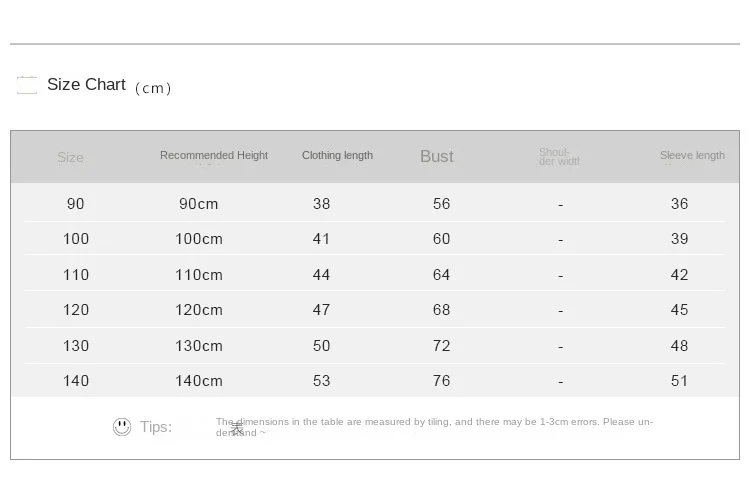Click the Size column header

(x=70, y=158)
